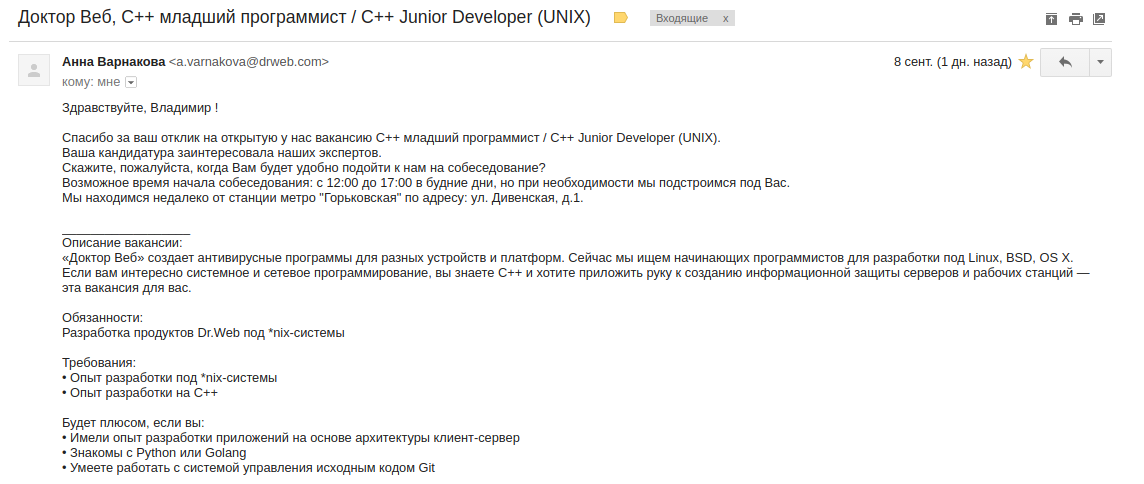Remove the Входящие label via its x
1144x484 pixels.
725,18
